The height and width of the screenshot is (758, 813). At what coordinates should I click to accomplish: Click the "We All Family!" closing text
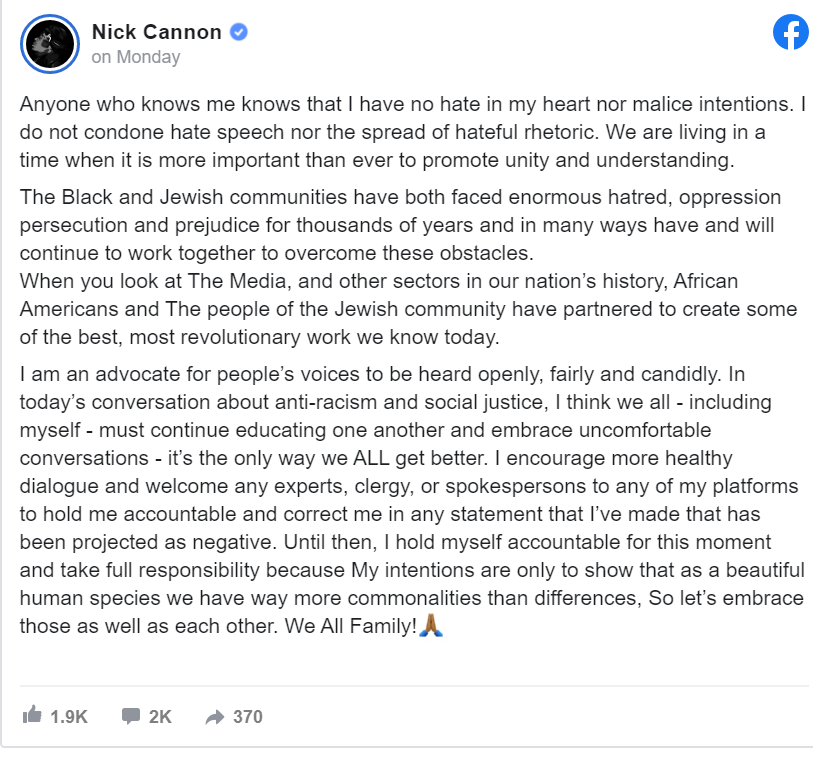click(x=351, y=626)
